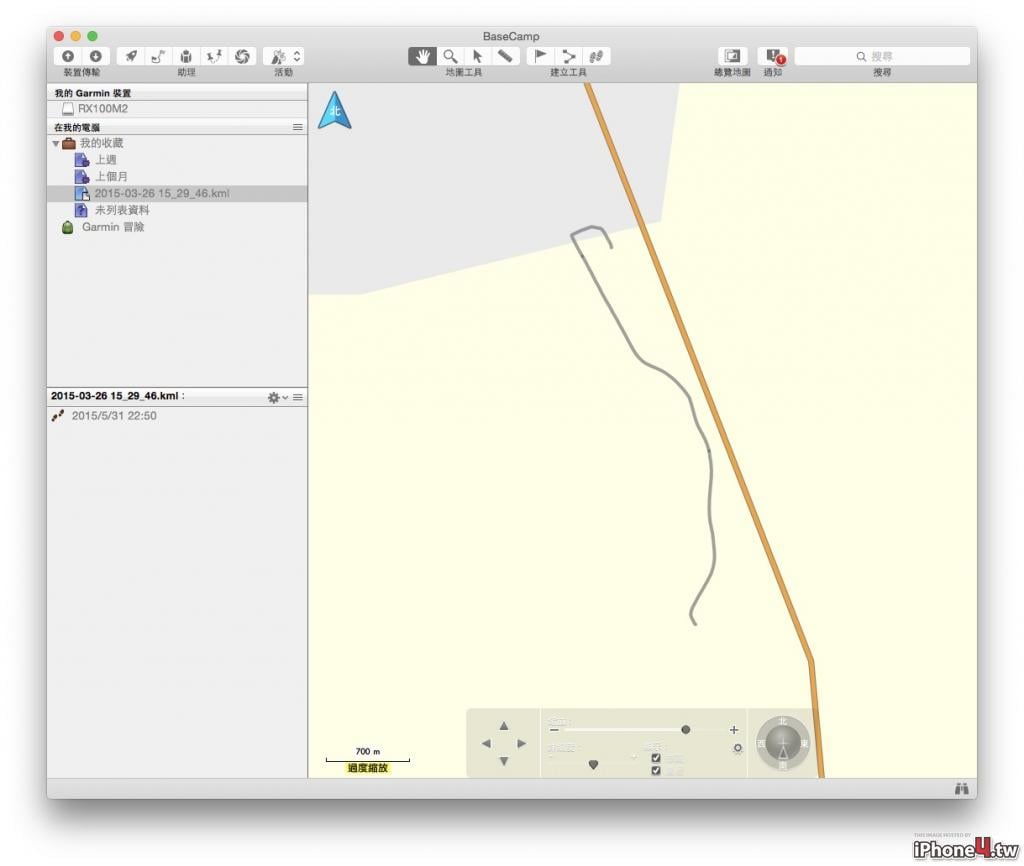This screenshot has height=866, width=1024.
Task: Open the gear actions dropdown for kml list
Action: coord(277,397)
